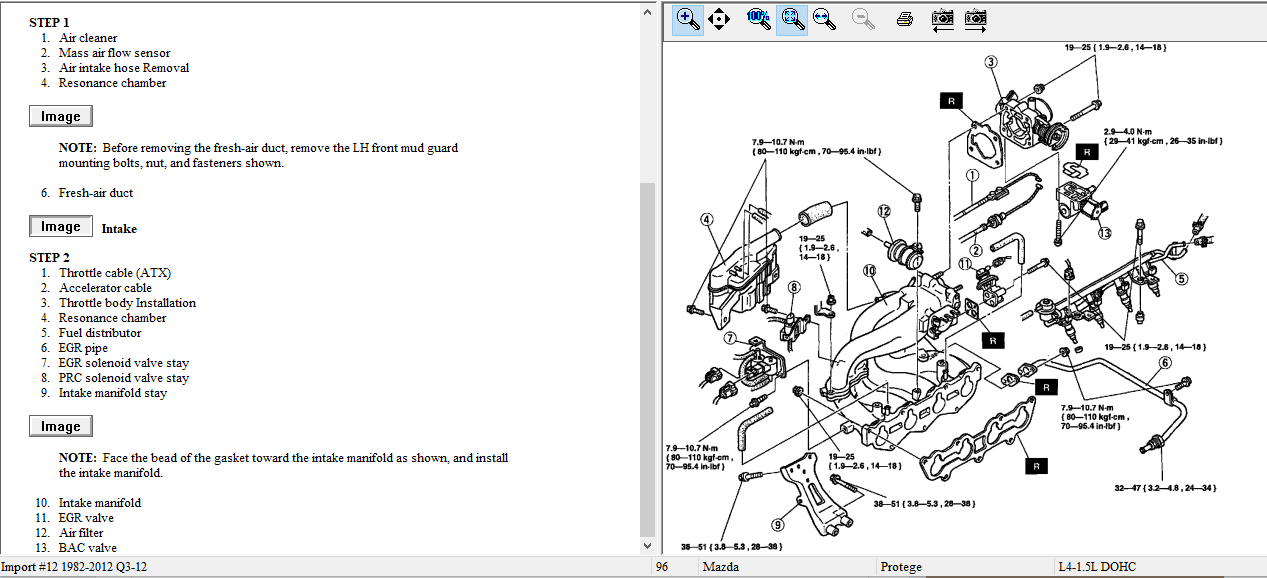Click 'EGR solenoid valve stay' step
The image size is (1267, 578).
124,363
